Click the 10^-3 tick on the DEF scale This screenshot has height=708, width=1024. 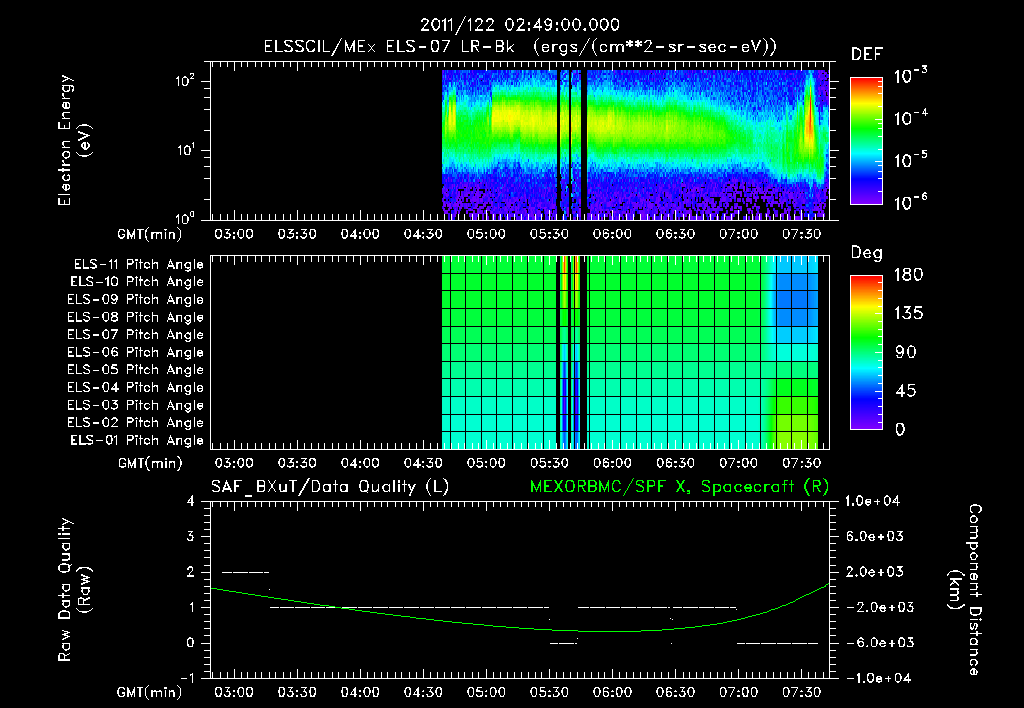pos(910,75)
